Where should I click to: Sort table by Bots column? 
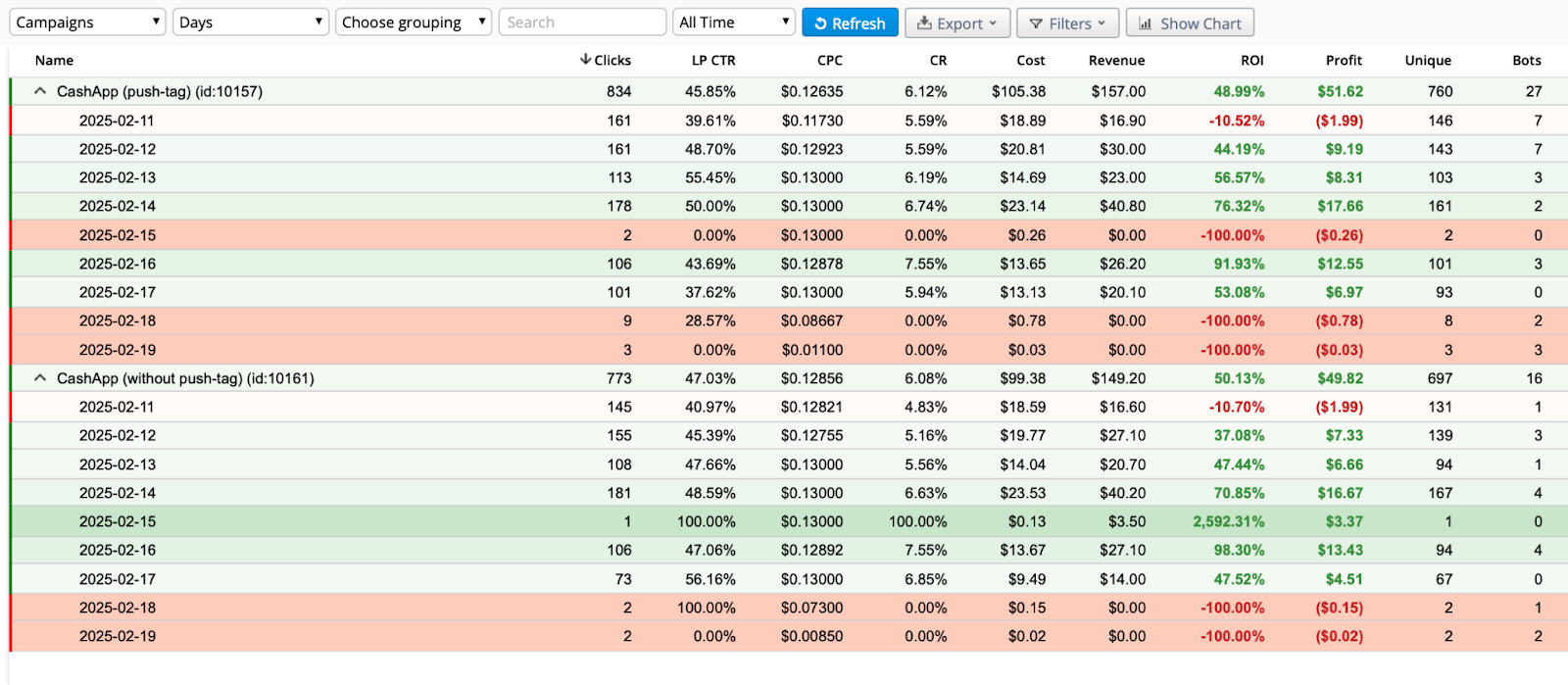(x=1526, y=60)
